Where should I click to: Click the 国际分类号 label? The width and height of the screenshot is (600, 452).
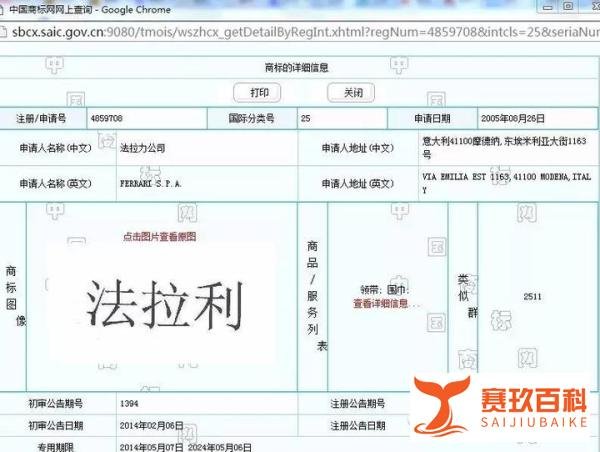click(x=251, y=118)
